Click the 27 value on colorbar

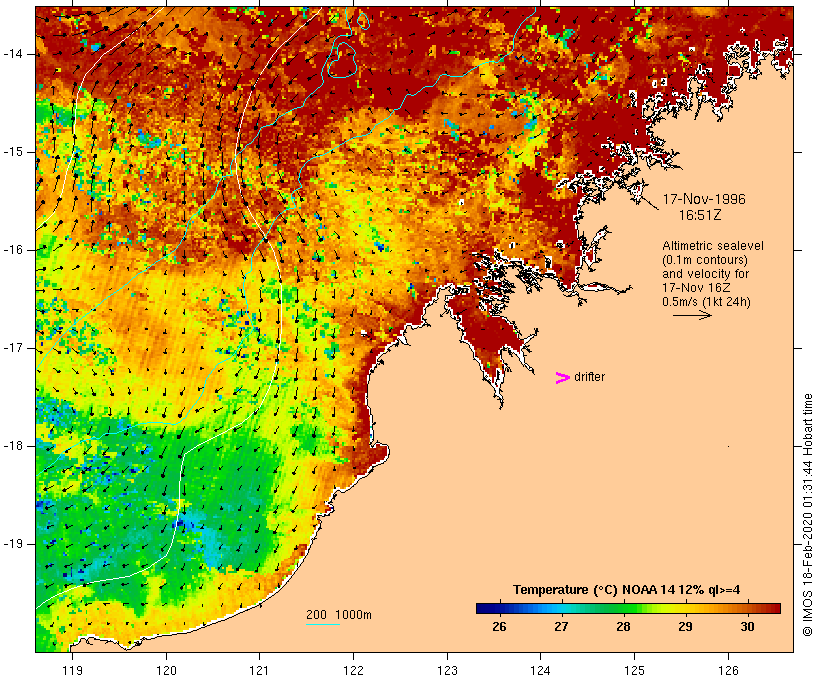pos(561,627)
